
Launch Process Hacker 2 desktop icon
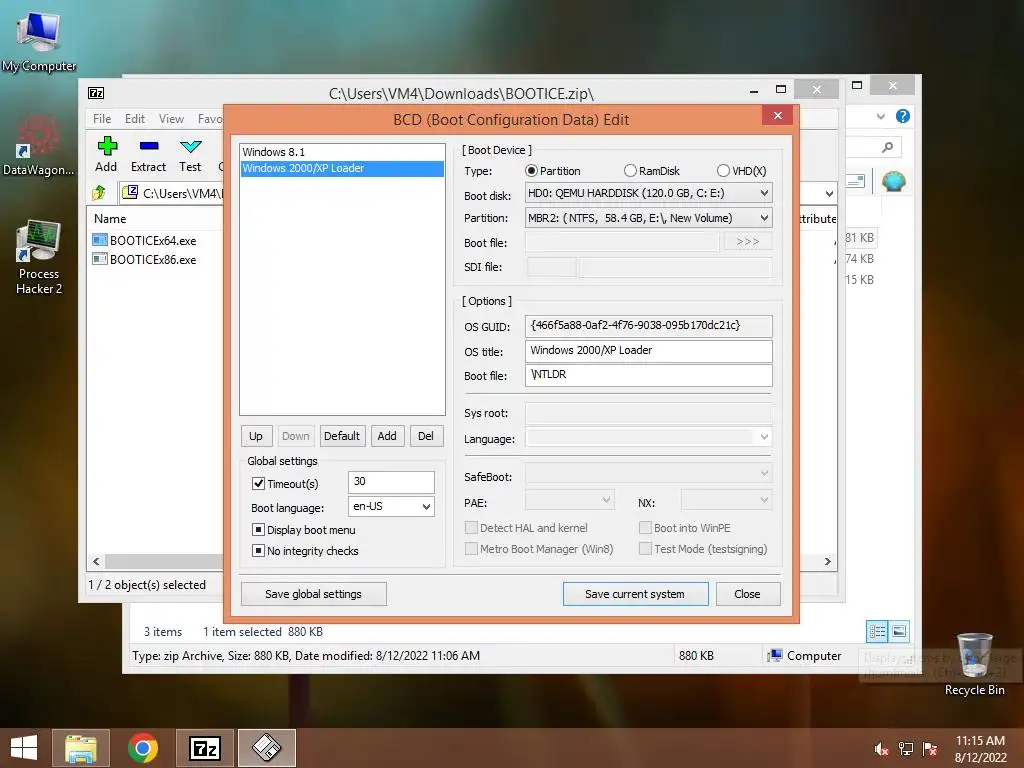pyautogui.click(x=39, y=257)
